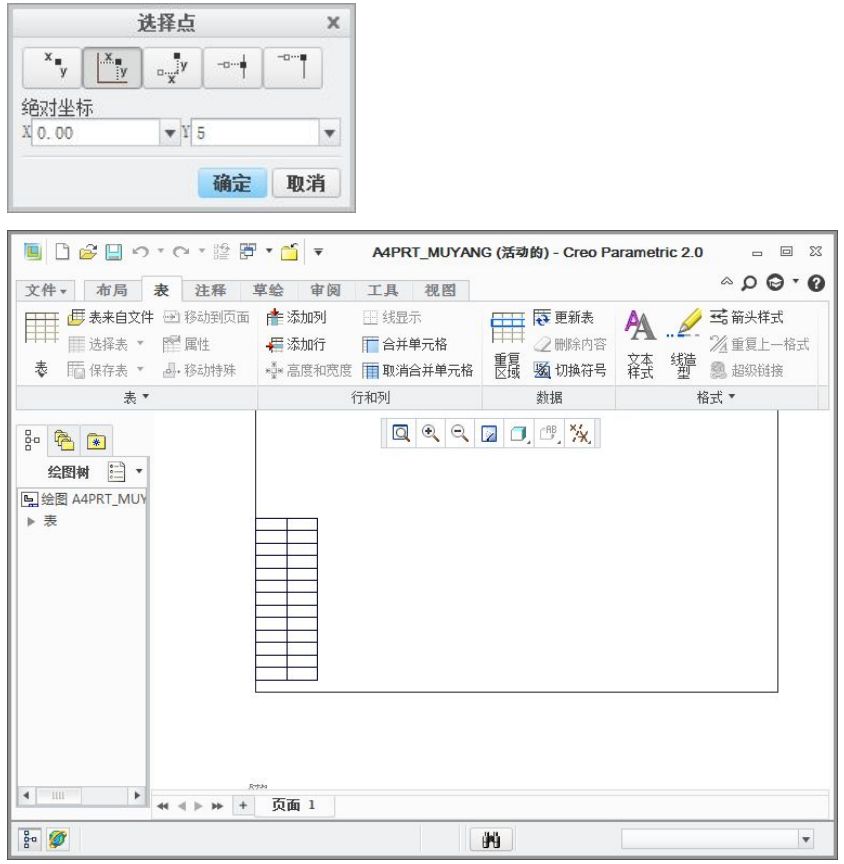Screen dimensions: 844x864
Task: Switch to the 草绘 tab
Action: [268, 290]
